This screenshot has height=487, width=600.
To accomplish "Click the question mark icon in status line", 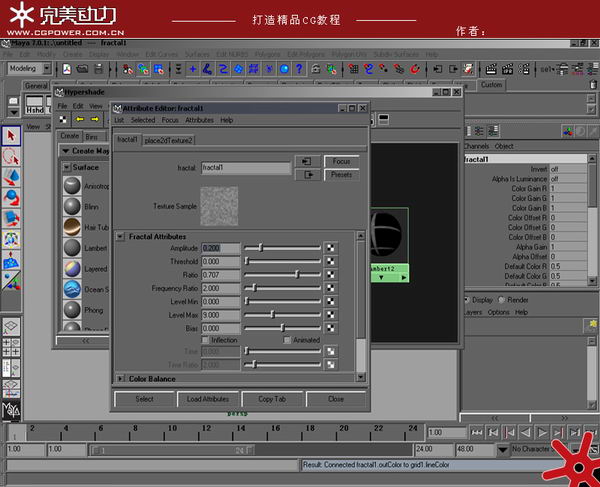I will tap(299, 69).
